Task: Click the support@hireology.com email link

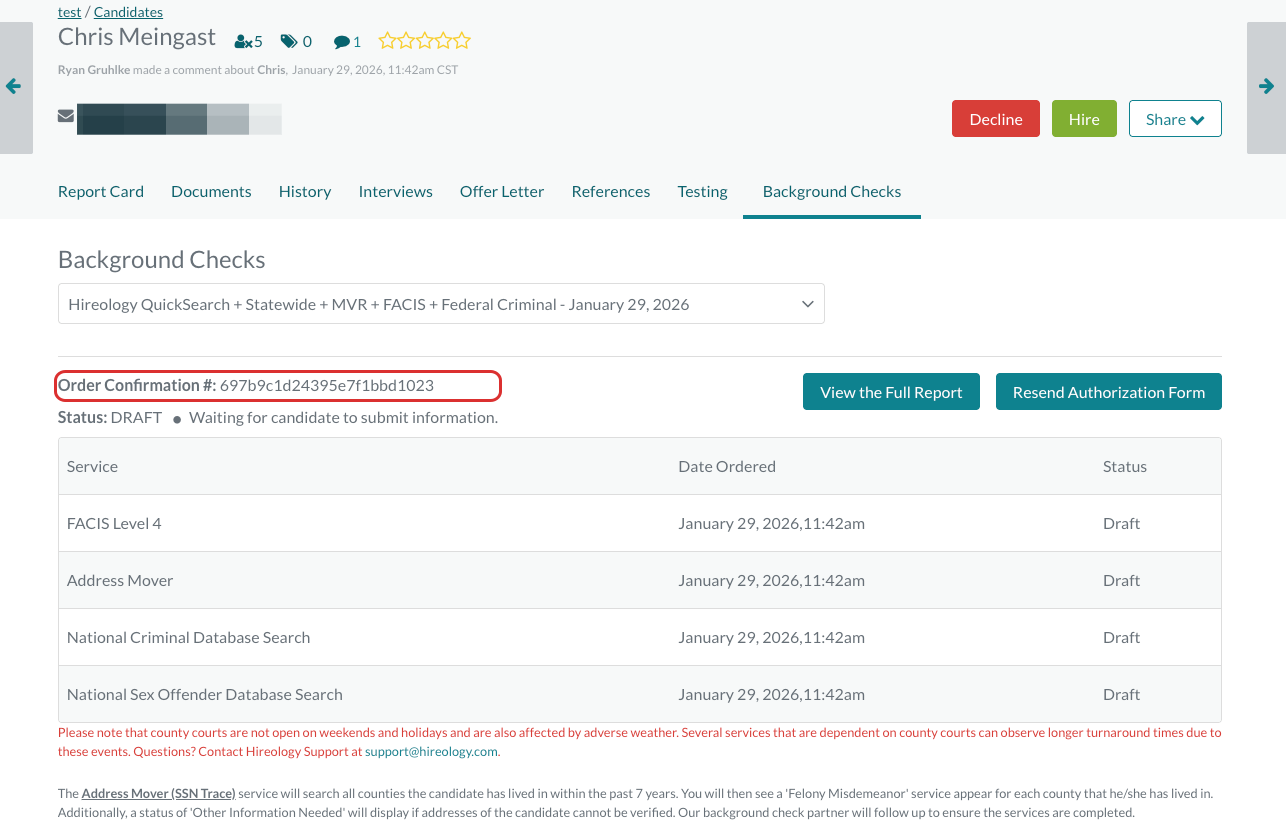Action: coord(431,751)
